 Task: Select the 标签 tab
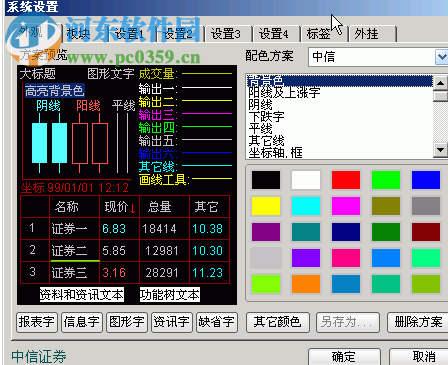[x=324, y=34]
